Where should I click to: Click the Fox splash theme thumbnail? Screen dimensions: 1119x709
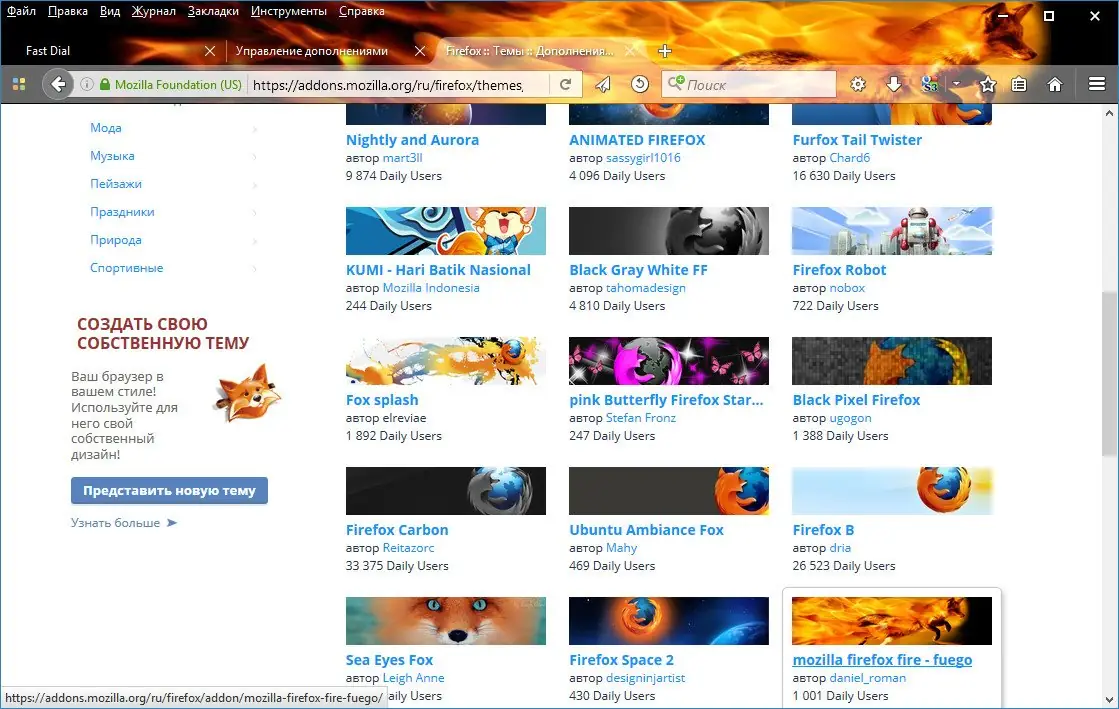pyautogui.click(x=446, y=361)
